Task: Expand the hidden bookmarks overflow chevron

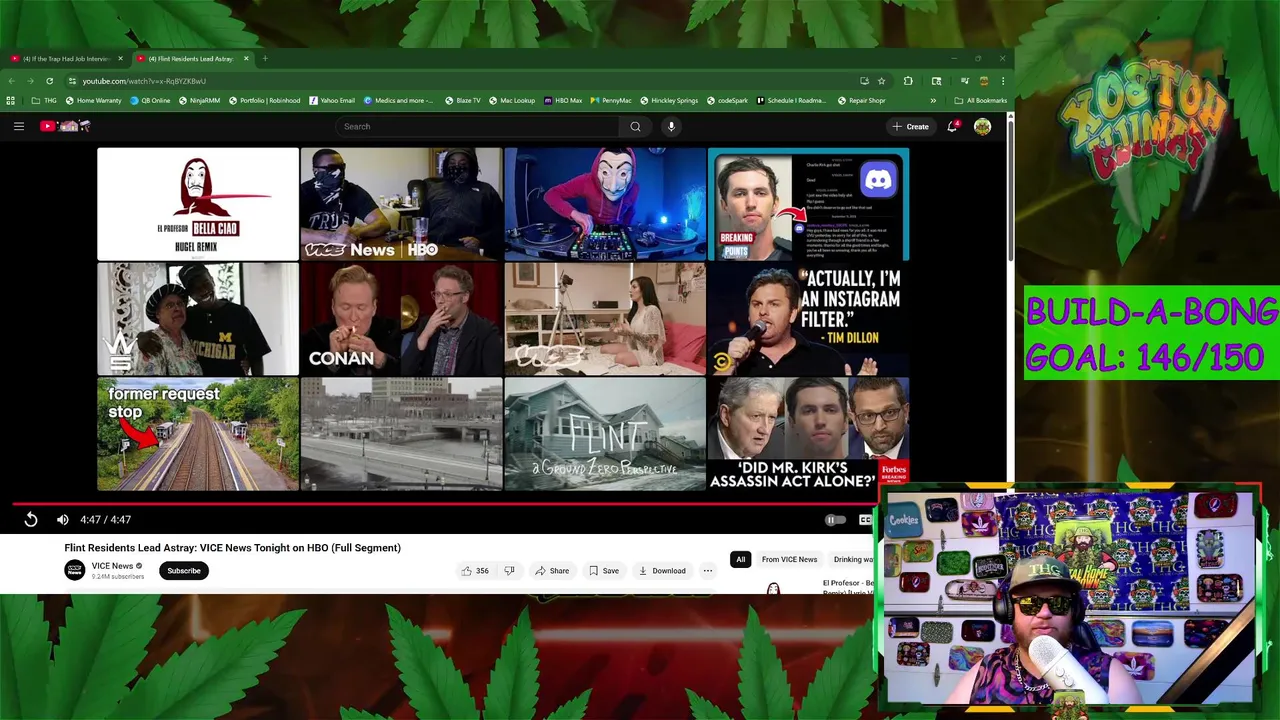Action: point(933,100)
